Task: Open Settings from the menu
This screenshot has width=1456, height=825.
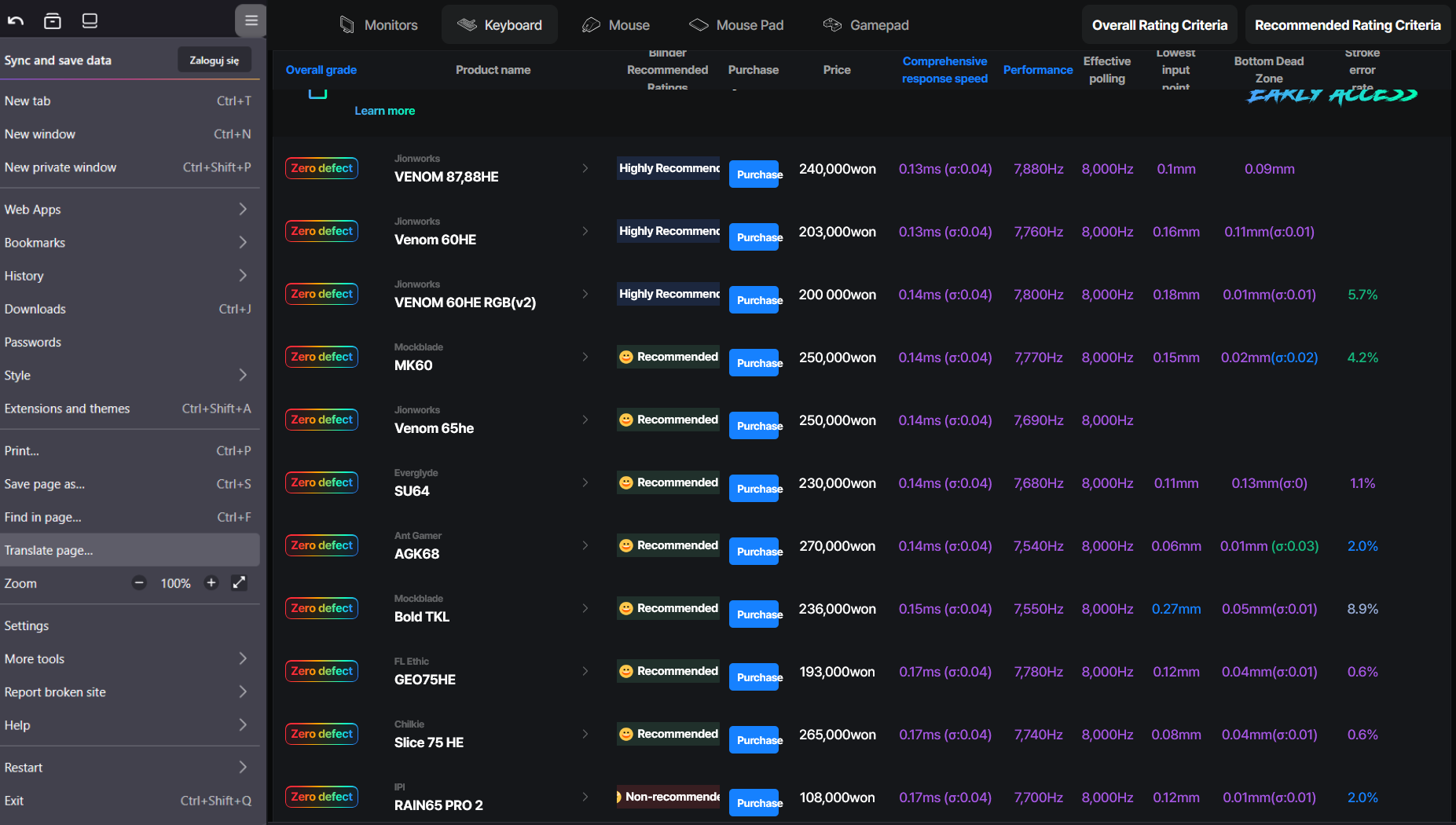Action: 130,625
